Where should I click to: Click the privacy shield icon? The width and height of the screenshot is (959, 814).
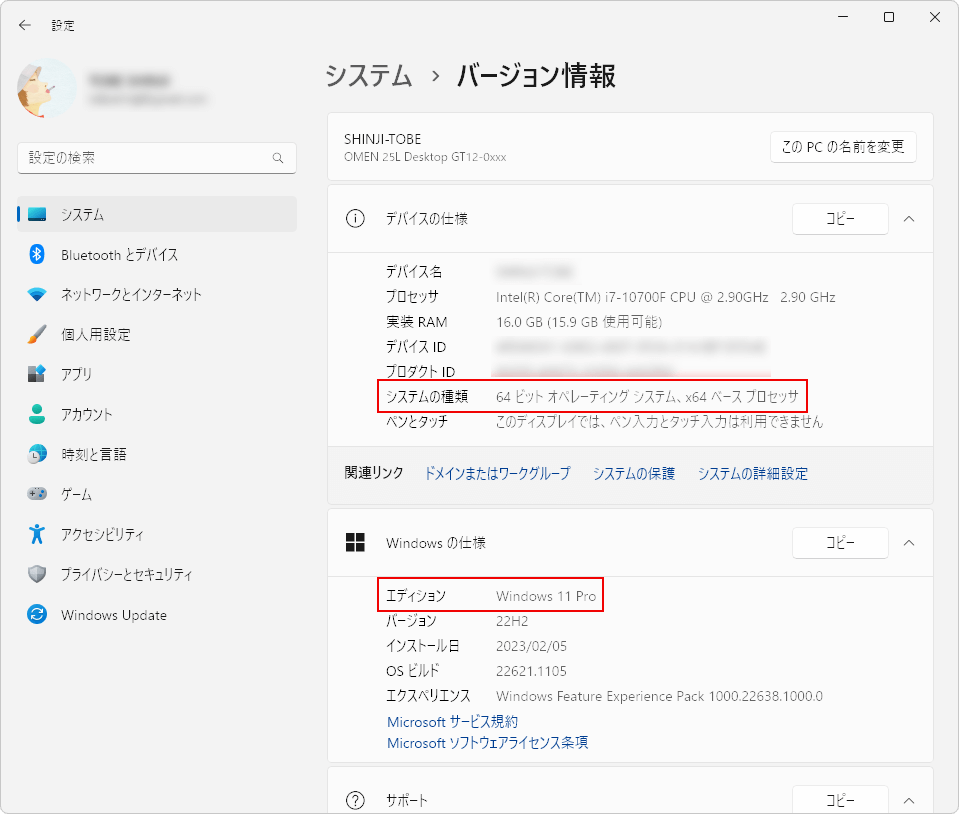click(37, 574)
